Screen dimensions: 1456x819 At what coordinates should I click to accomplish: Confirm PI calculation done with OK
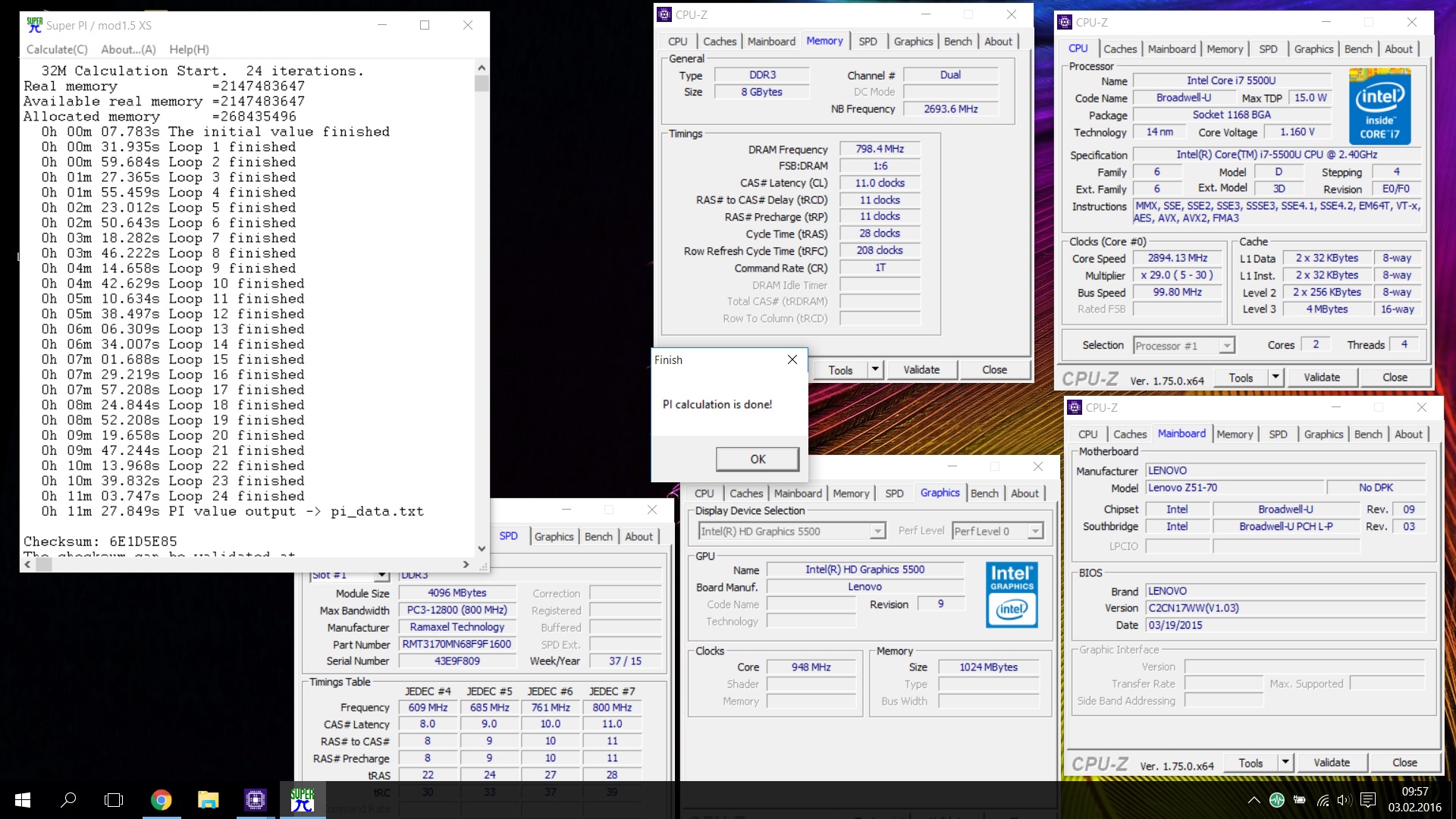[x=758, y=459]
